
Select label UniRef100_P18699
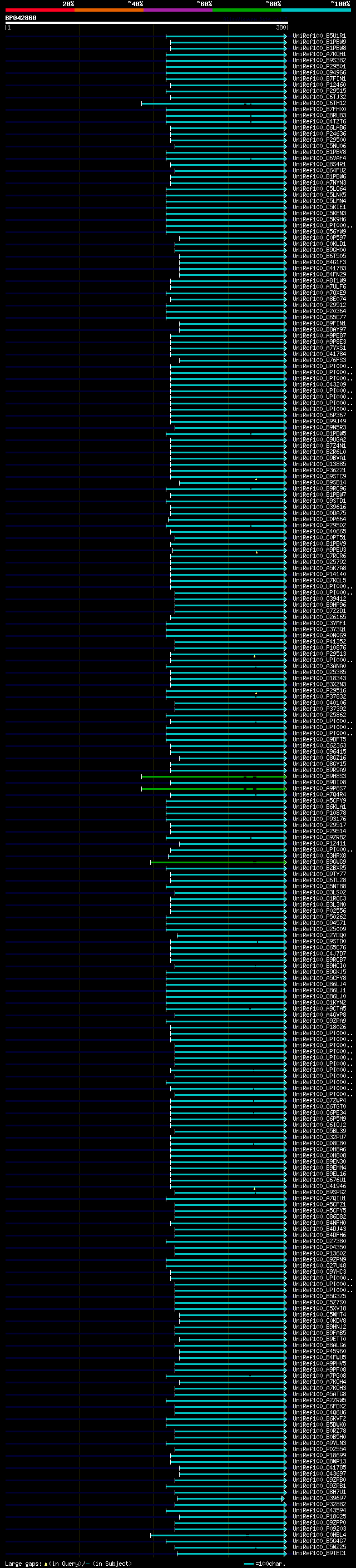[319, 1455]
